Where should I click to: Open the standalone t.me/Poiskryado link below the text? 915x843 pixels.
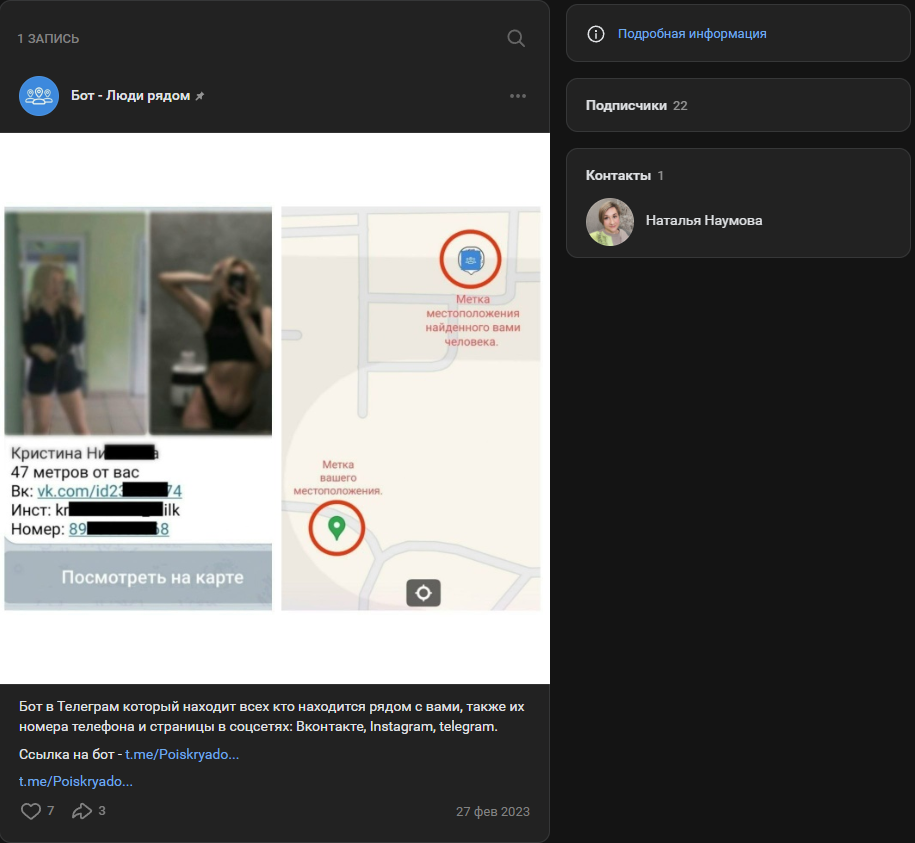coord(76,782)
